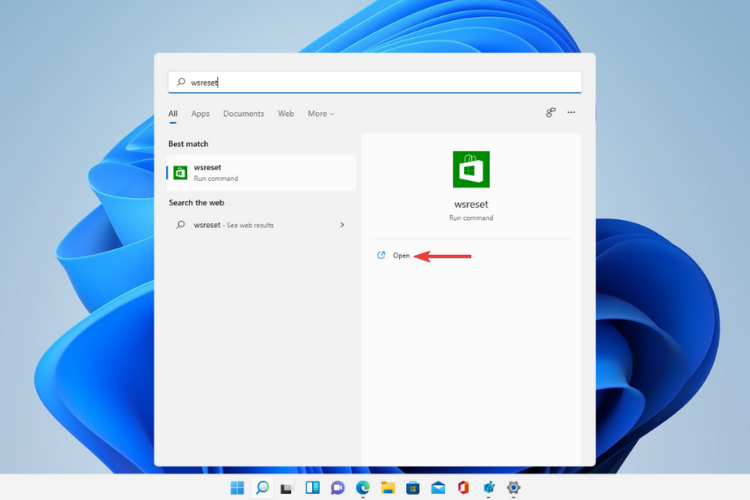Switch to the Documents search tab
This screenshot has width=750, height=500.
coord(243,114)
